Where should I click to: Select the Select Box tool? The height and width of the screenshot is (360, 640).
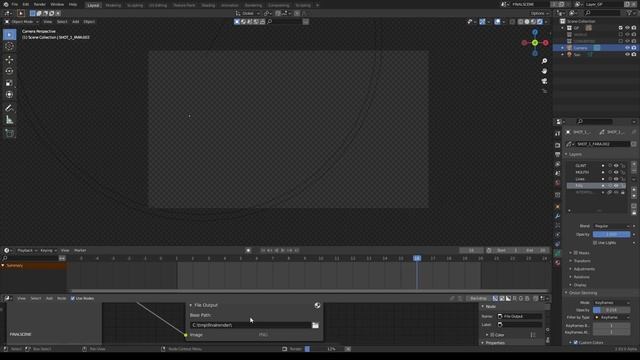[9, 35]
